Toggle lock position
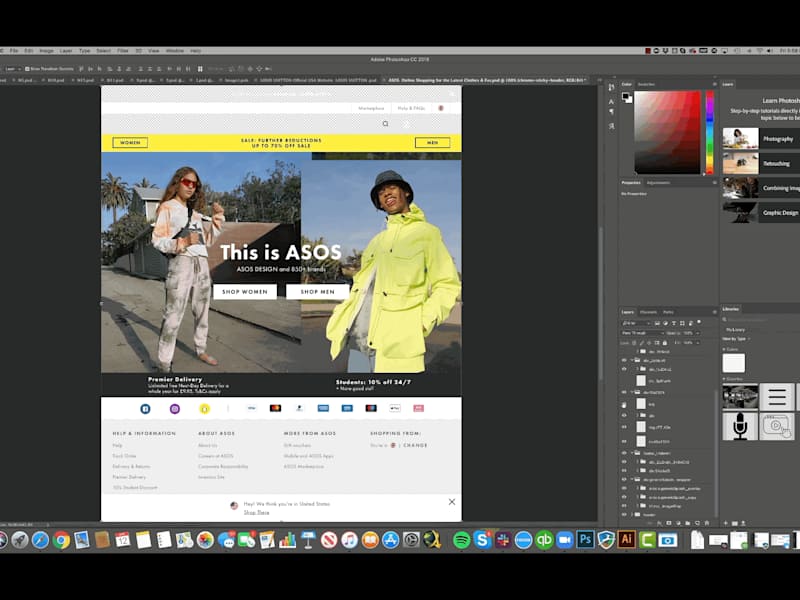The height and width of the screenshot is (600, 800). (649, 343)
